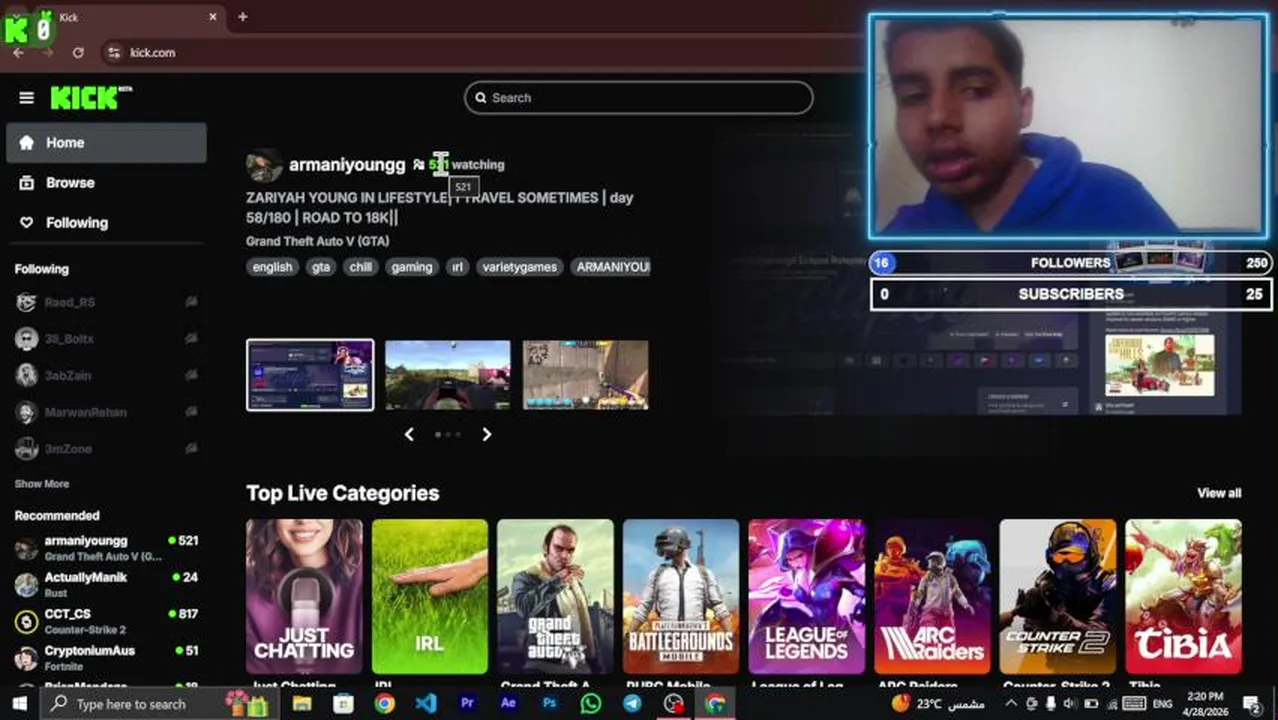Open Grand Theft Auto V category card
Screen dimensions: 1278x720
point(555,597)
